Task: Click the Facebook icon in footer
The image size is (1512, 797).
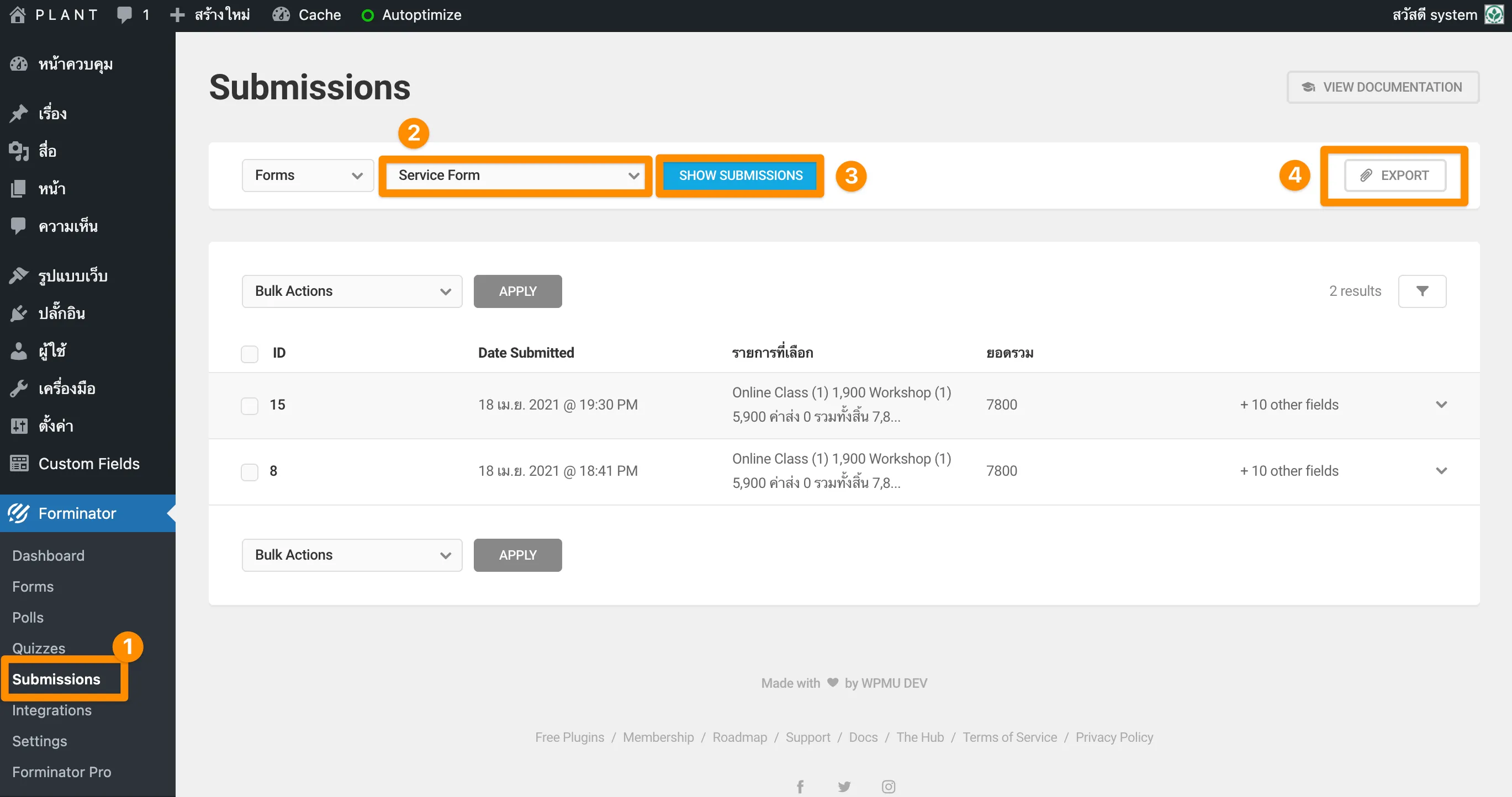Action: point(800,787)
